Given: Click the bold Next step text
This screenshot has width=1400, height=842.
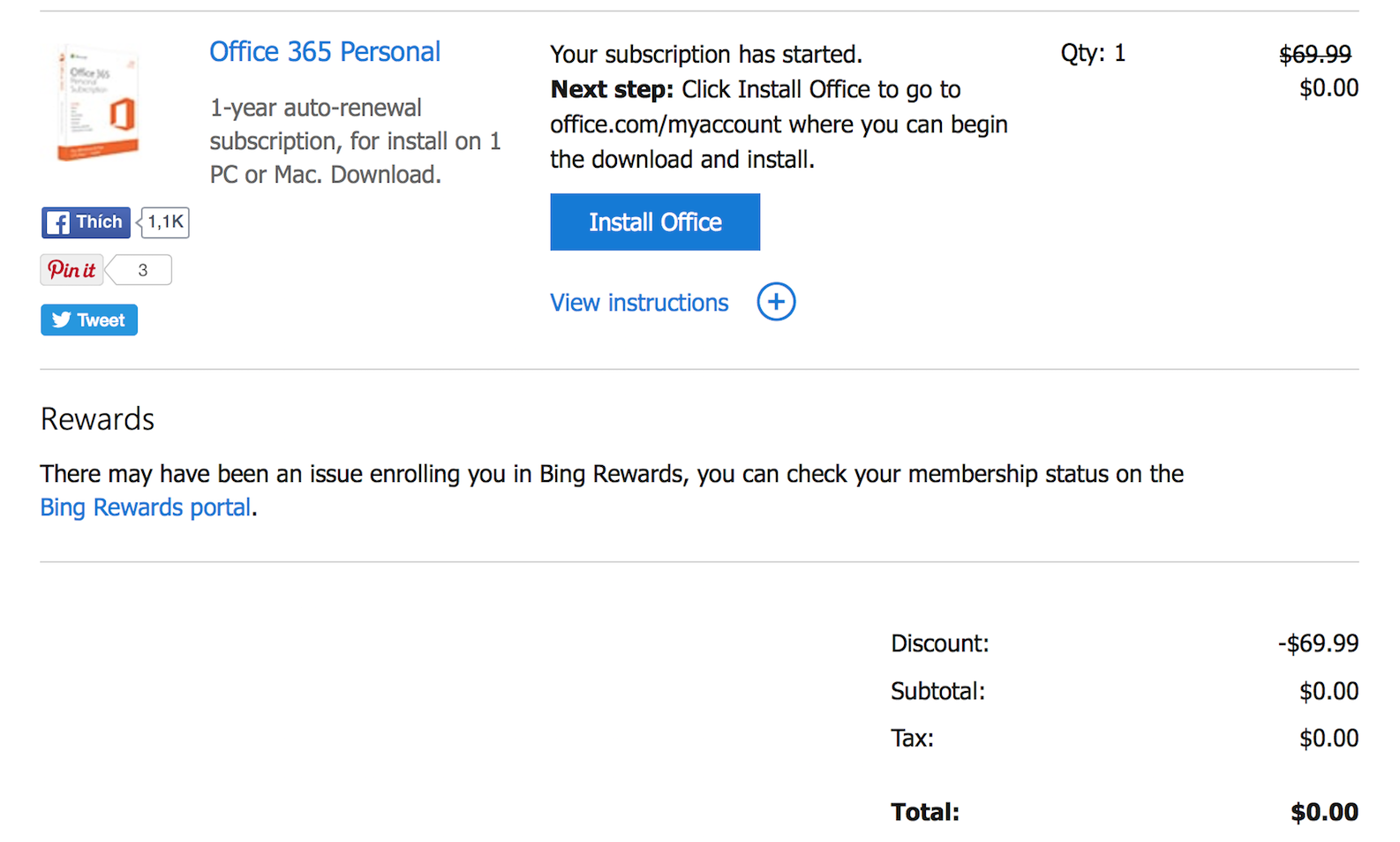Looking at the screenshot, I should click(612, 90).
